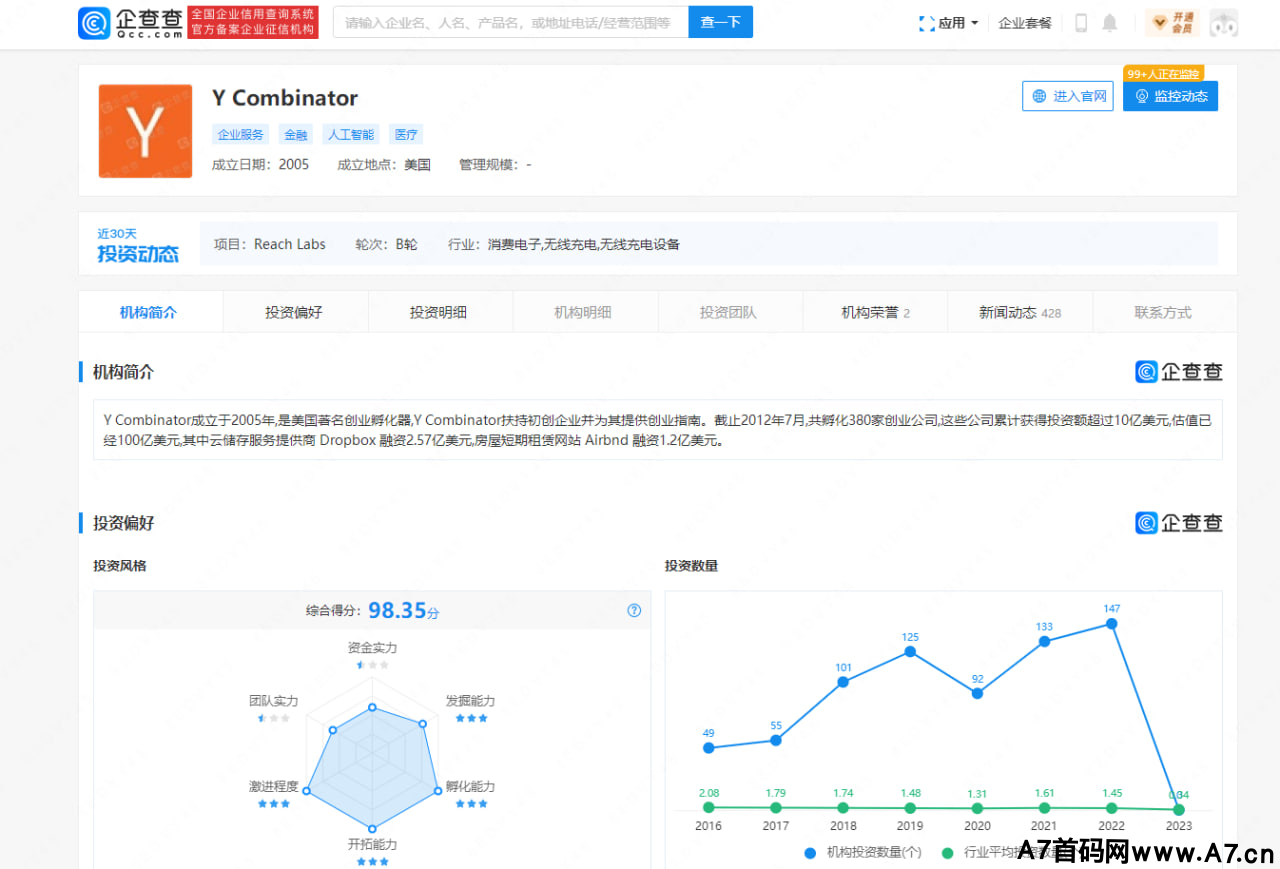Toggle the 机构投资数量(个) legend item

tap(863, 853)
